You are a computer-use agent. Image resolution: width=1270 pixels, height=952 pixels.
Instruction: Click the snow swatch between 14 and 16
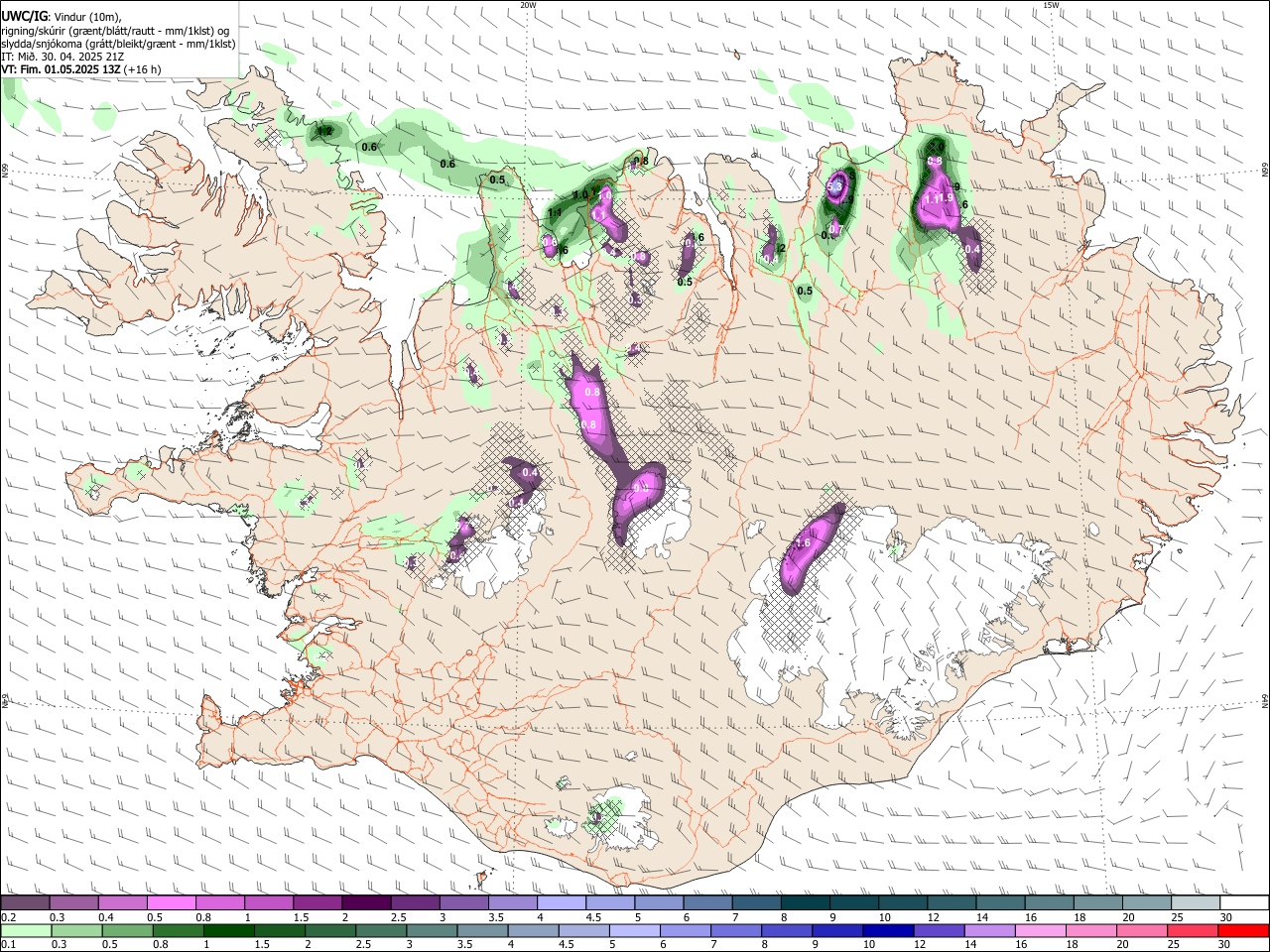click(x=999, y=903)
